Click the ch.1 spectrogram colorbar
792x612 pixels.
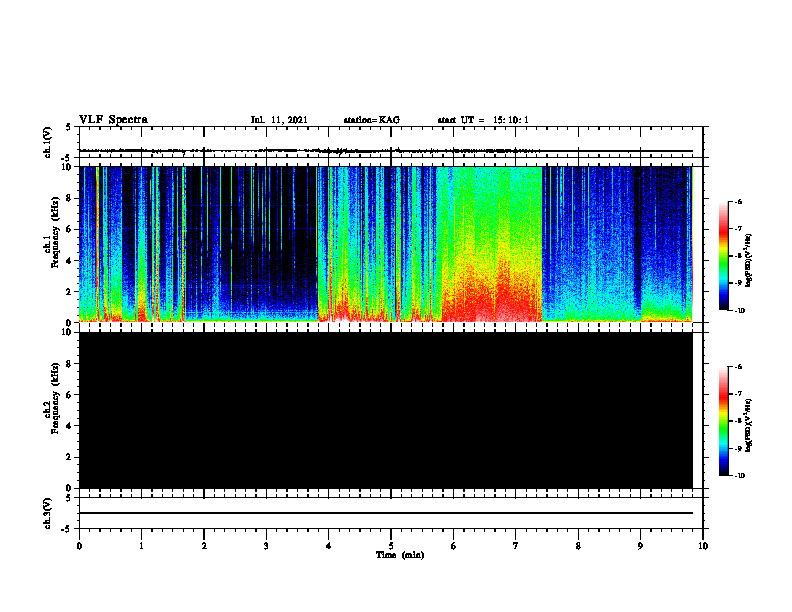coord(723,256)
